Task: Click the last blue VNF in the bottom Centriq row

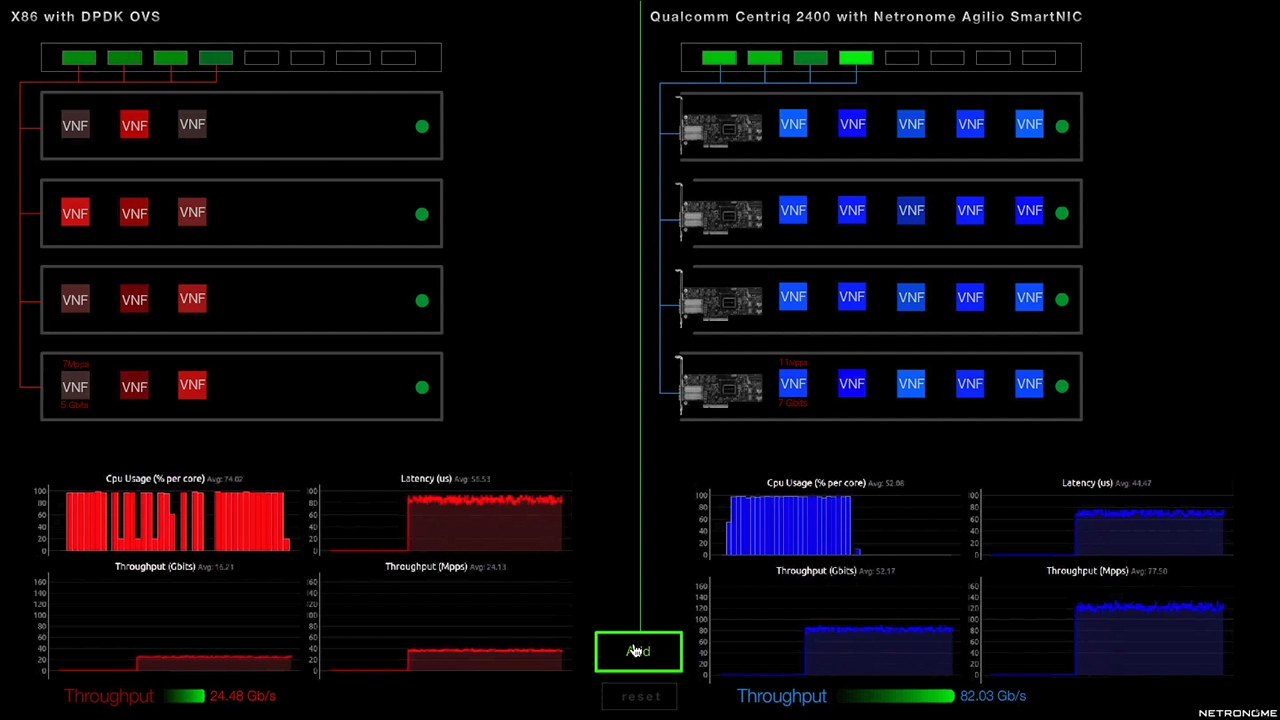Action: click(x=1029, y=383)
